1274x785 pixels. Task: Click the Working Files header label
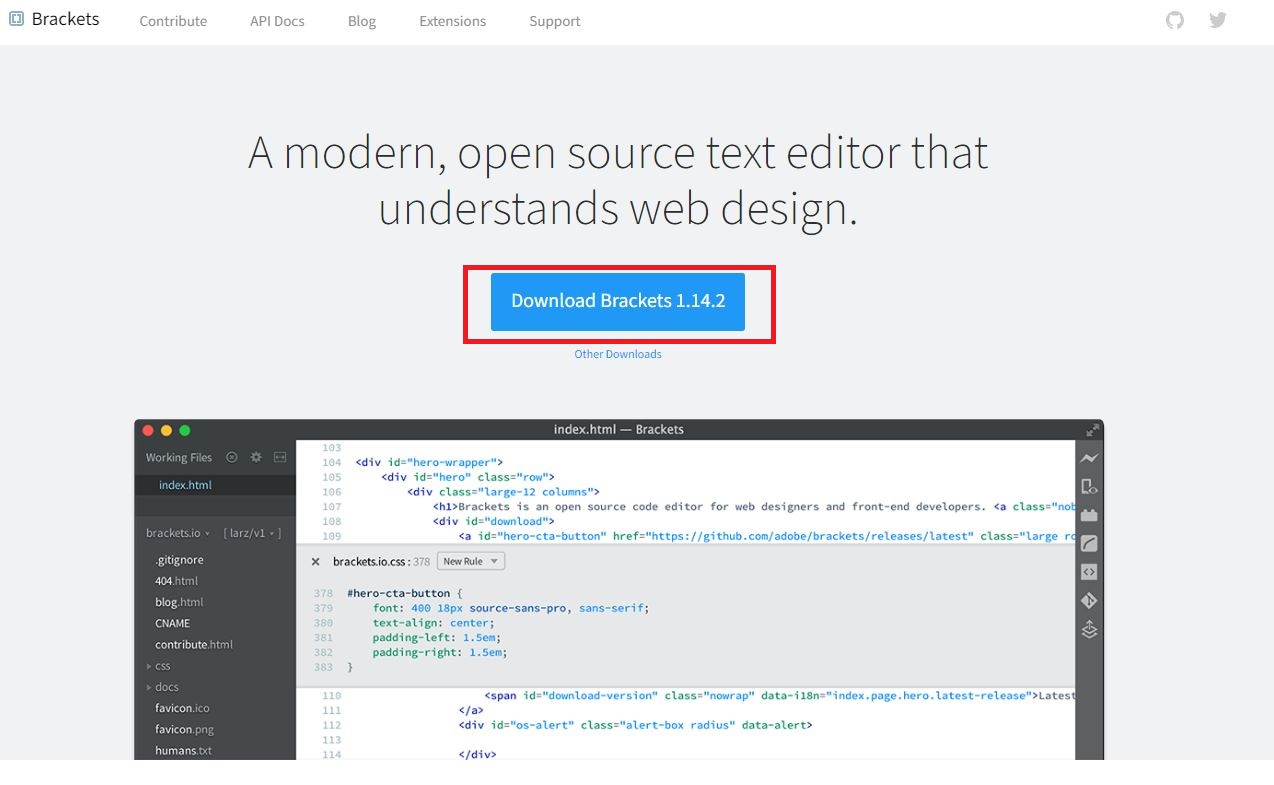click(x=179, y=457)
